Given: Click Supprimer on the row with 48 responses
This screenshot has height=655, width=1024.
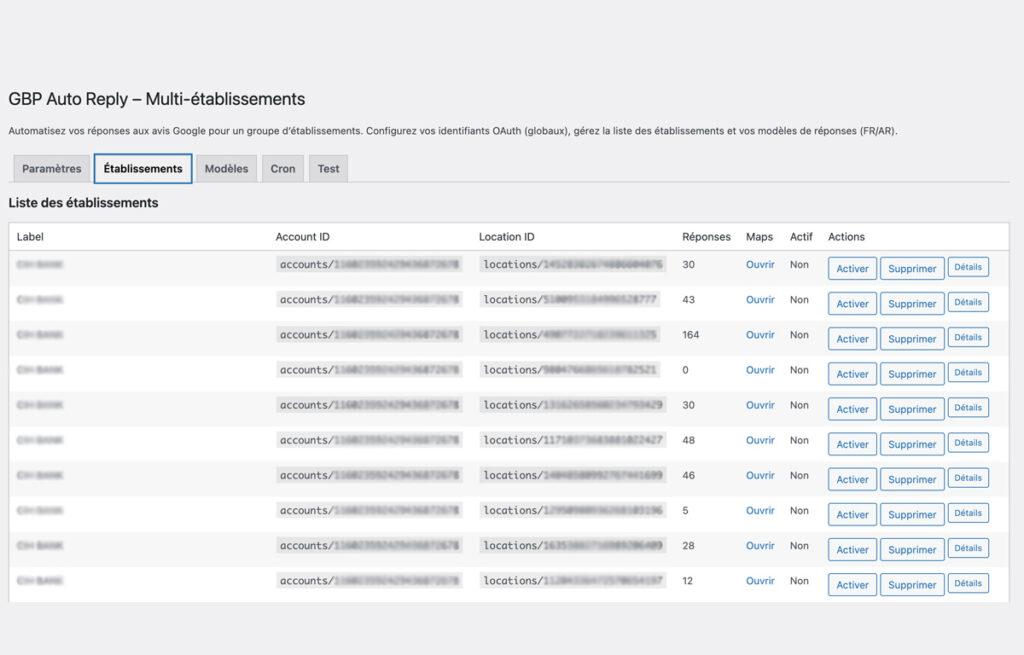Looking at the screenshot, I should pos(912,444).
